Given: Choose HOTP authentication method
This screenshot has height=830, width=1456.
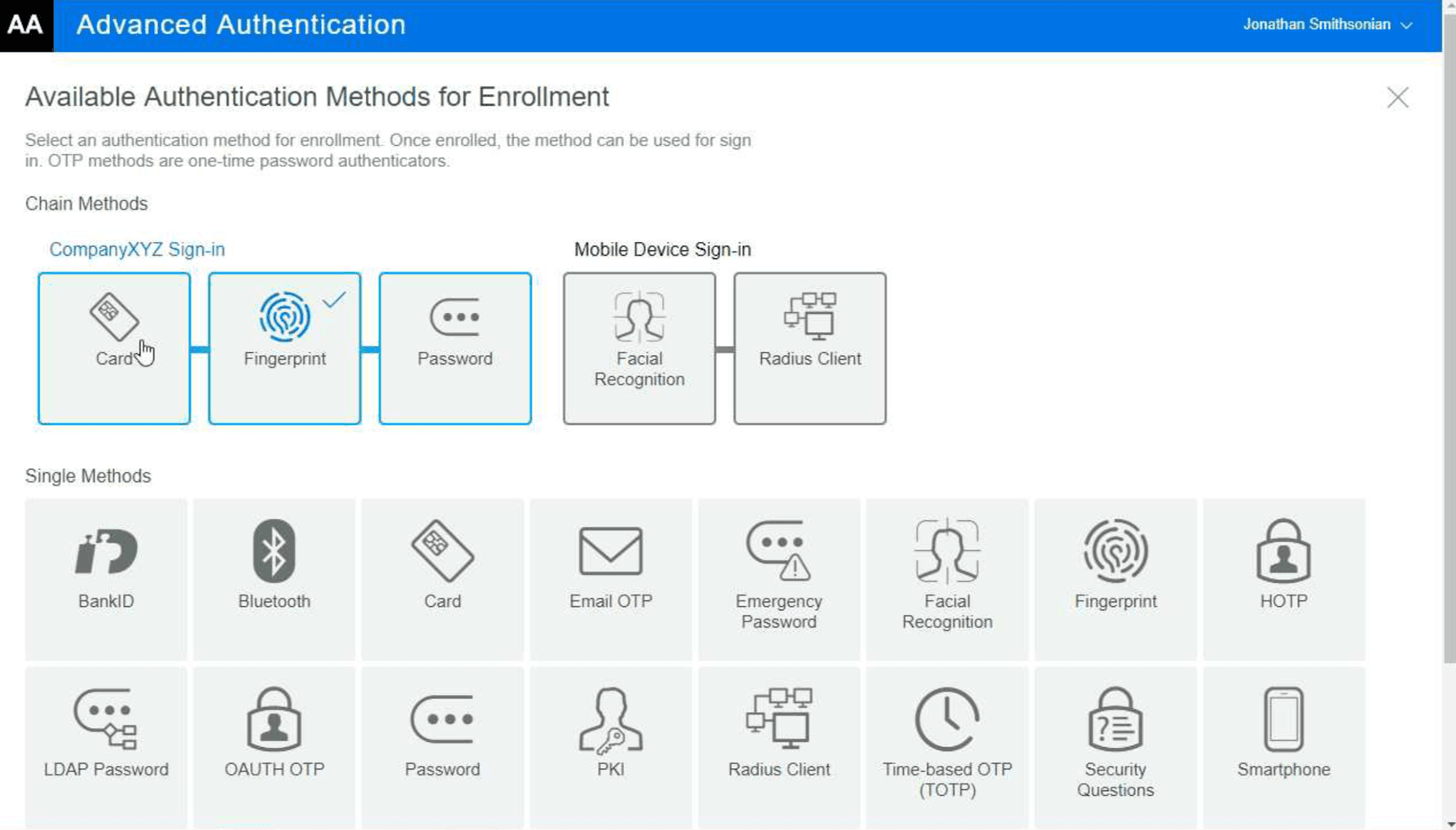Looking at the screenshot, I should 1283,579.
